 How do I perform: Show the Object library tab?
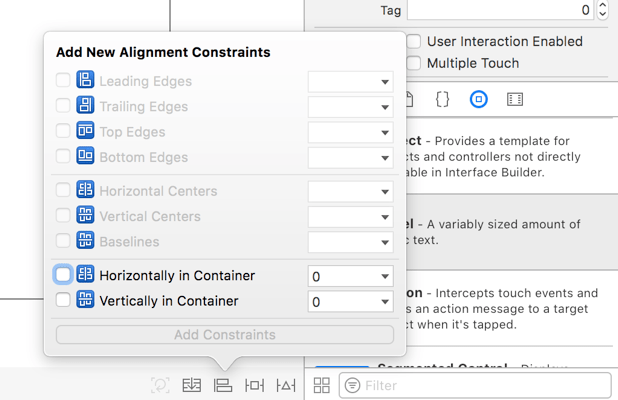pos(479,100)
